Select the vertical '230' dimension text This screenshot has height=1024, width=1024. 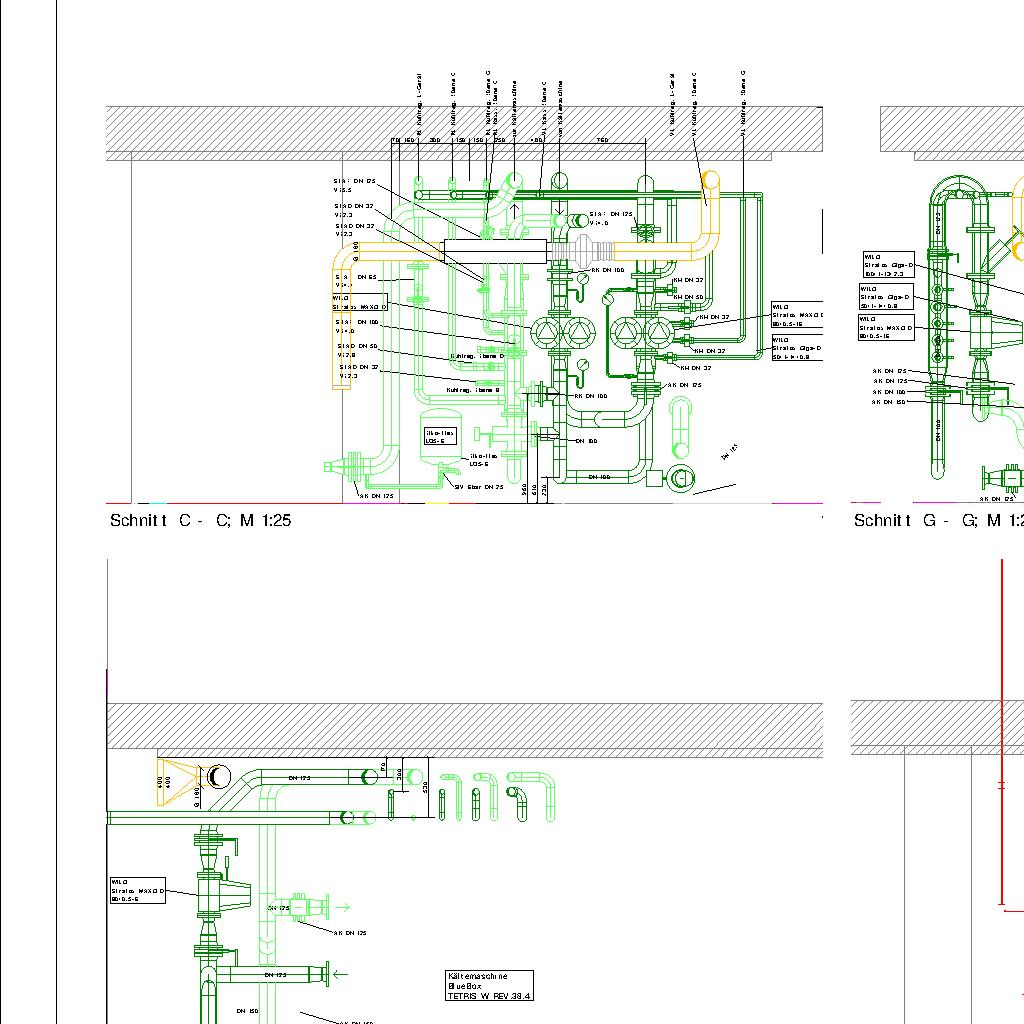(x=545, y=490)
